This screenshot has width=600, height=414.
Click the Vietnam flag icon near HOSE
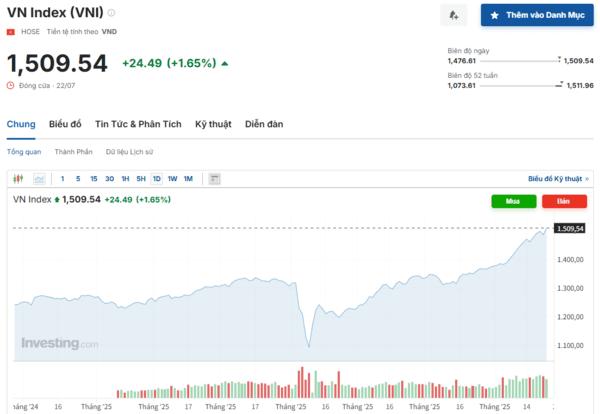point(11,32)
